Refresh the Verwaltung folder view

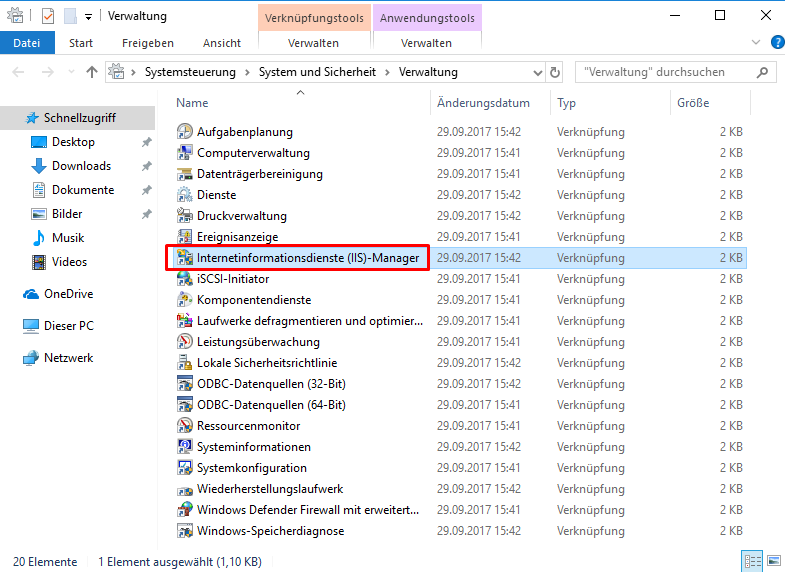pyautogui.click(x=555, y=72)
